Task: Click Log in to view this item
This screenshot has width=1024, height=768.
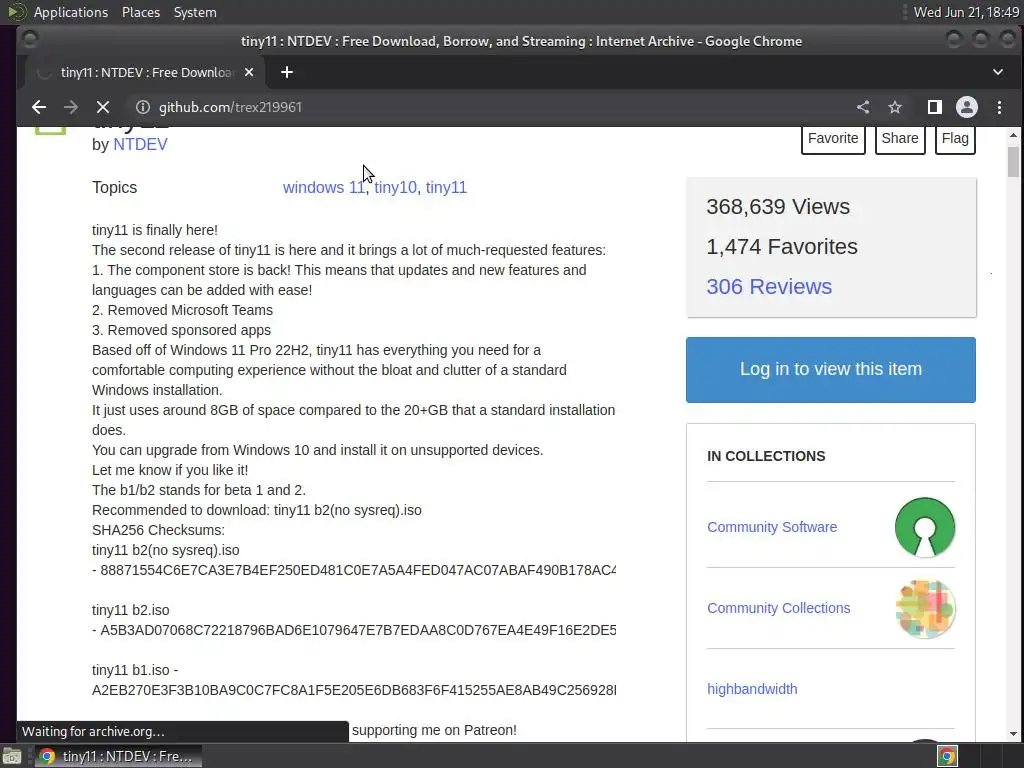Action: (831, 370)
